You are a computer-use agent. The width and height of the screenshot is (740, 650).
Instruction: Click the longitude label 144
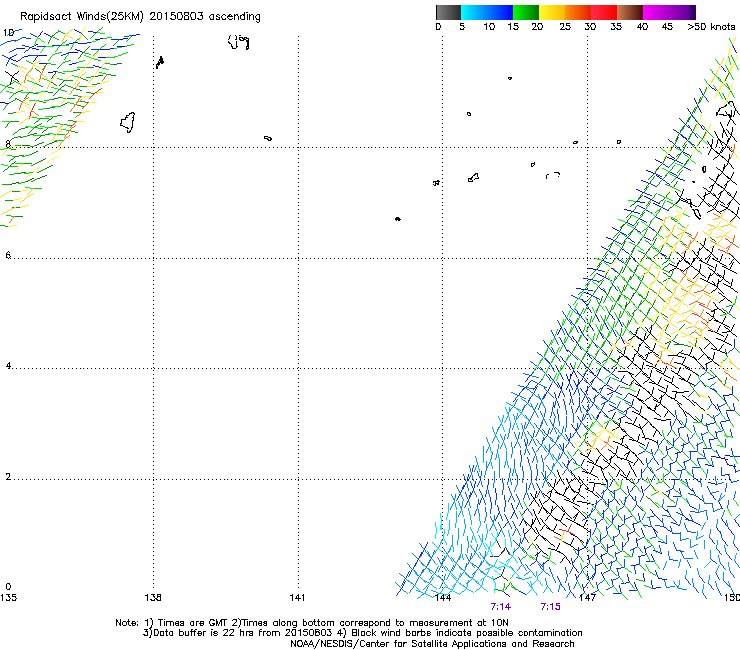pos(443,598)
